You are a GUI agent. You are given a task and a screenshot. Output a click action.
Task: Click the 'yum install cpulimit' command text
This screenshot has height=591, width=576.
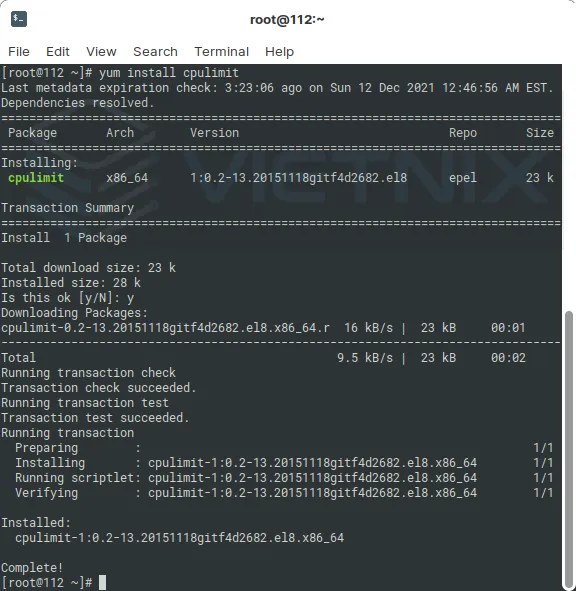click(x=169, y=73)
